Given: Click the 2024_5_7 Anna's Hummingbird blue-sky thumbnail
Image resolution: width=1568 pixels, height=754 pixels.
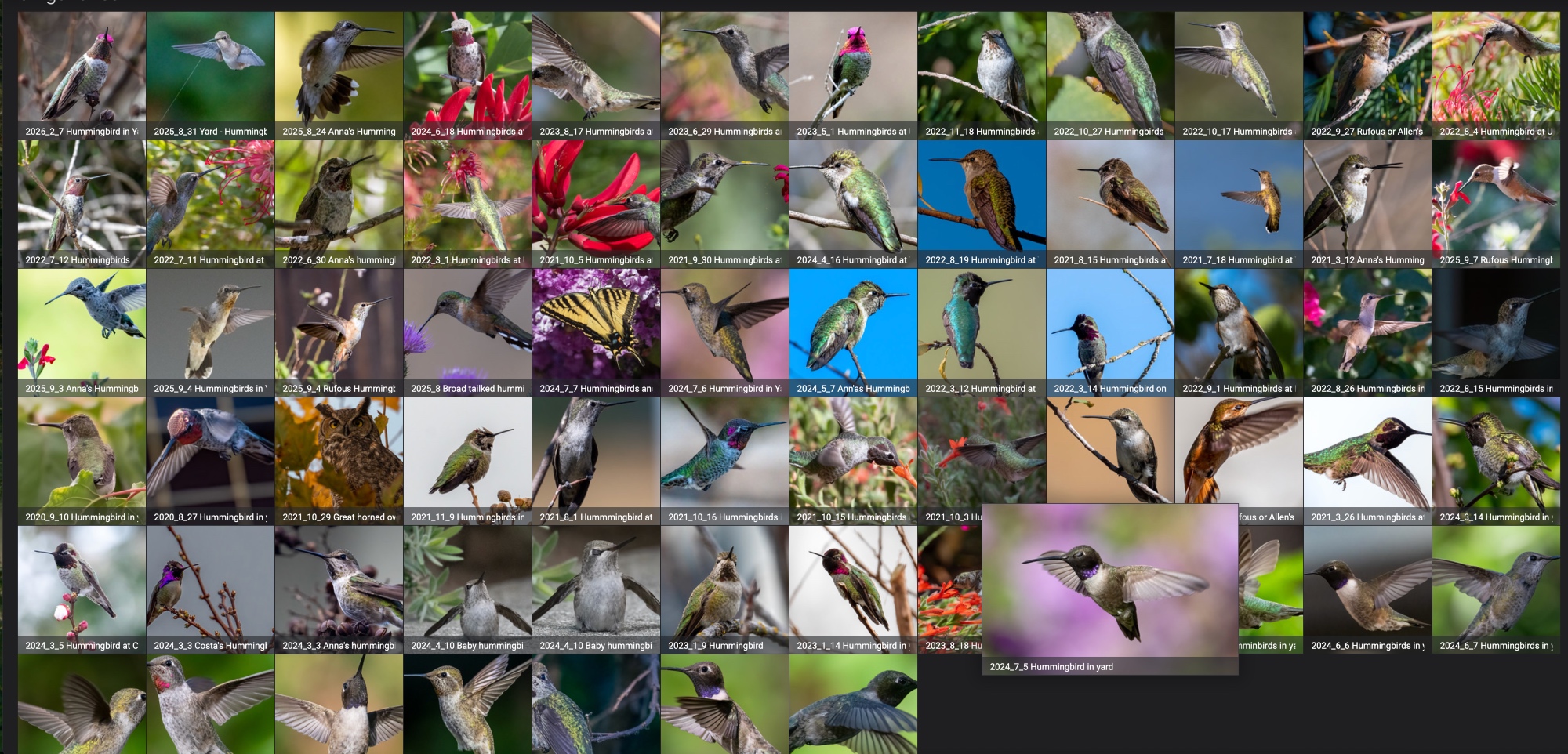Looking at the screenshot, I should click(x=853, y=325).
